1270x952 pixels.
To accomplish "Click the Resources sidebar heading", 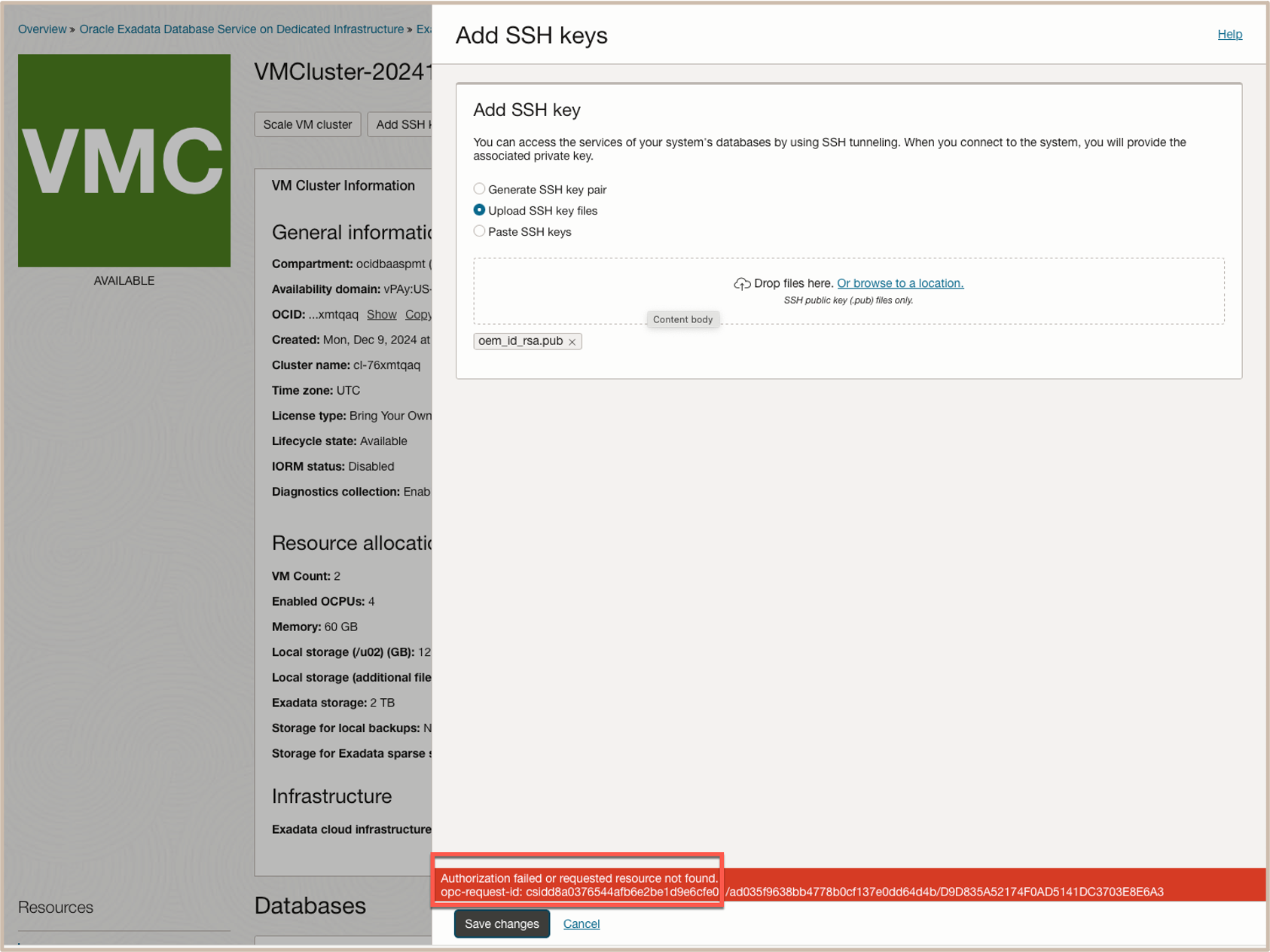I will [x=56, y=908].
